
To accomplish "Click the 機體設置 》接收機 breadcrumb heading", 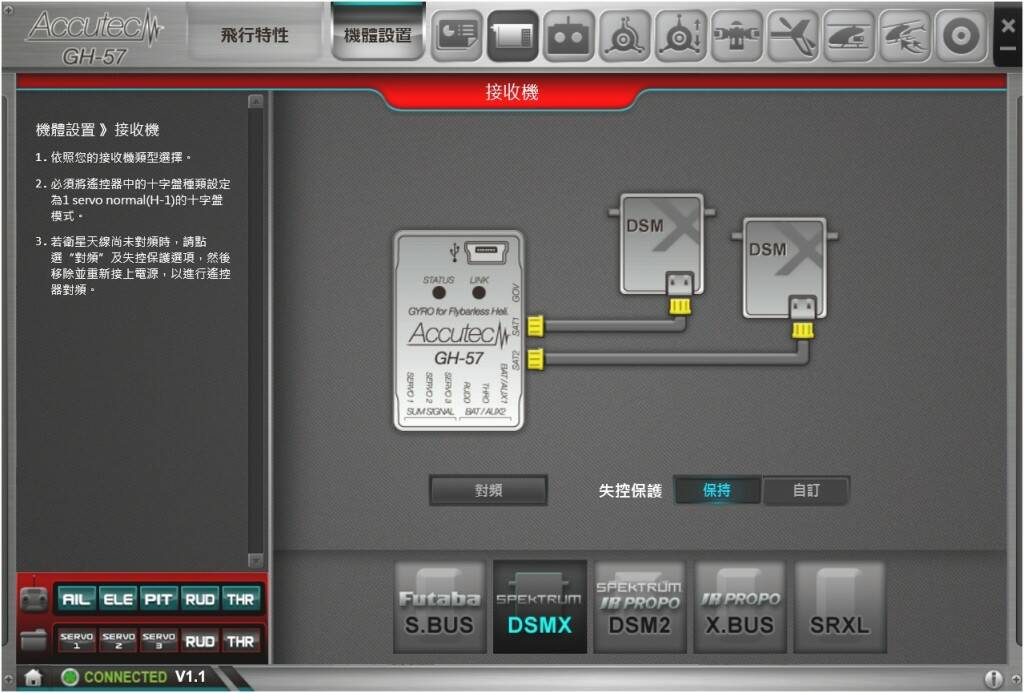I will click(97, 129).
